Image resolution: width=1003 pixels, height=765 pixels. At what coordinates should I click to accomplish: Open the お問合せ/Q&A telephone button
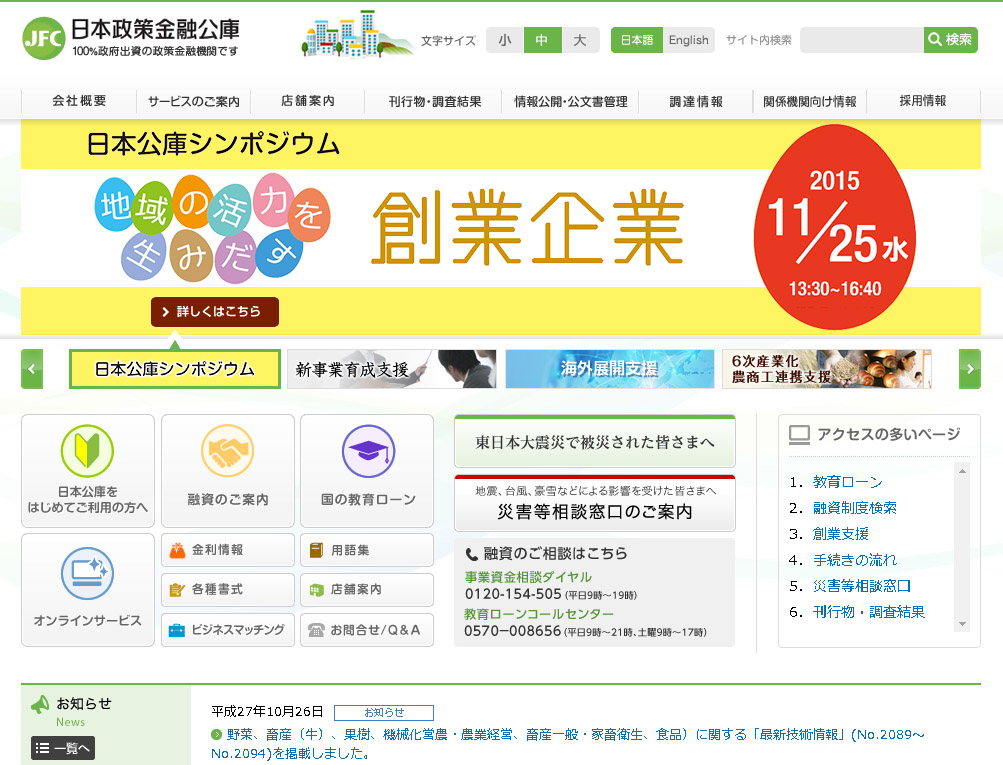tap(367, 630)
